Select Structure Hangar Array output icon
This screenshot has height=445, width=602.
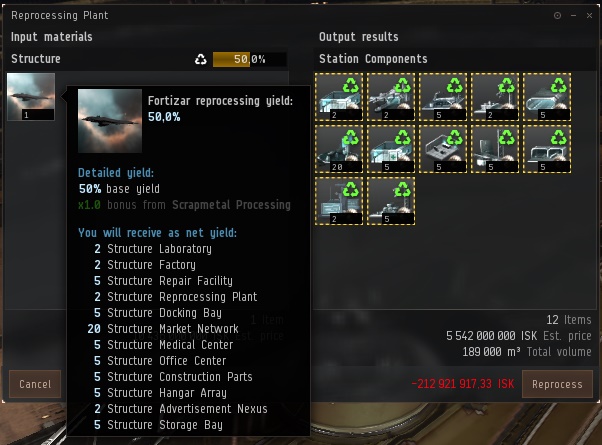(547, 149)
